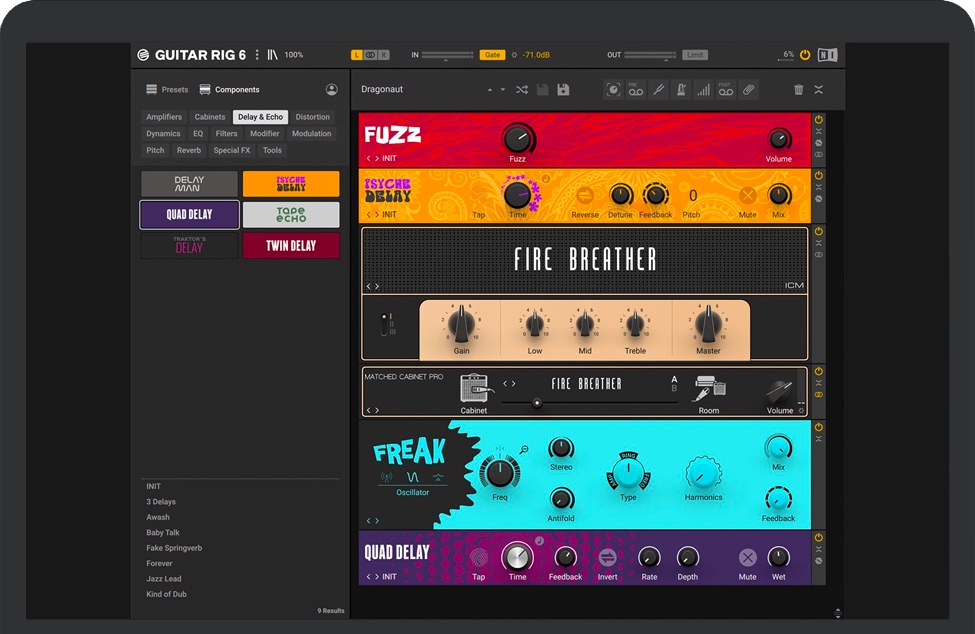975x634 pixels.
Task: Open the tuner tool
Action: point(658,90)
